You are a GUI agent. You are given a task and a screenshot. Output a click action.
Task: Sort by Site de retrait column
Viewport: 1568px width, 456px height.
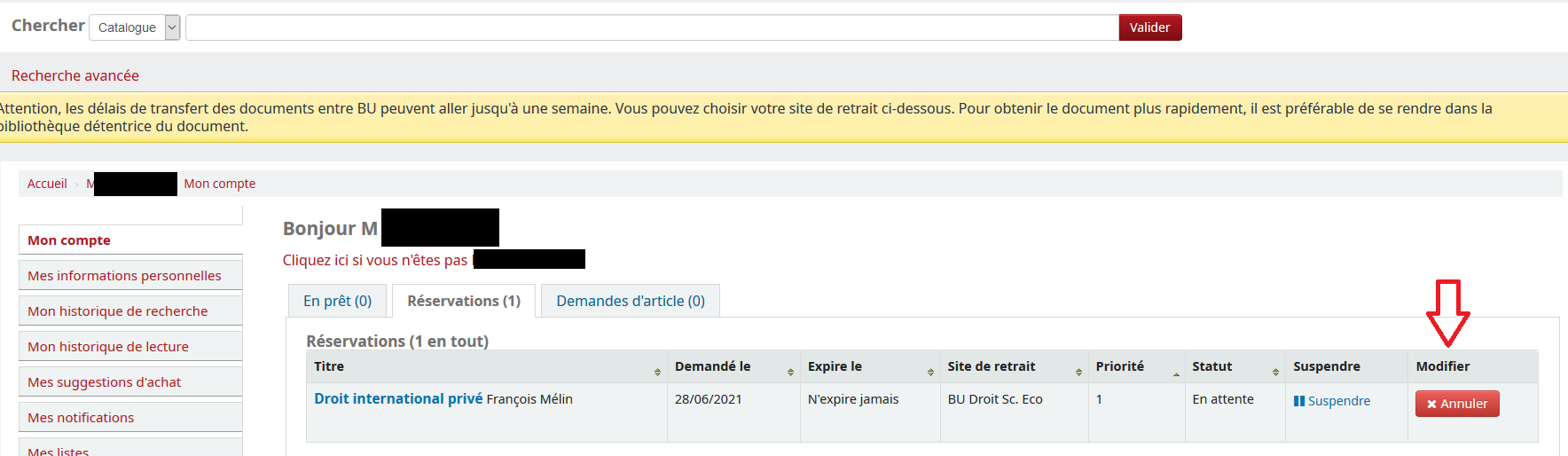tap(1078, 372)
